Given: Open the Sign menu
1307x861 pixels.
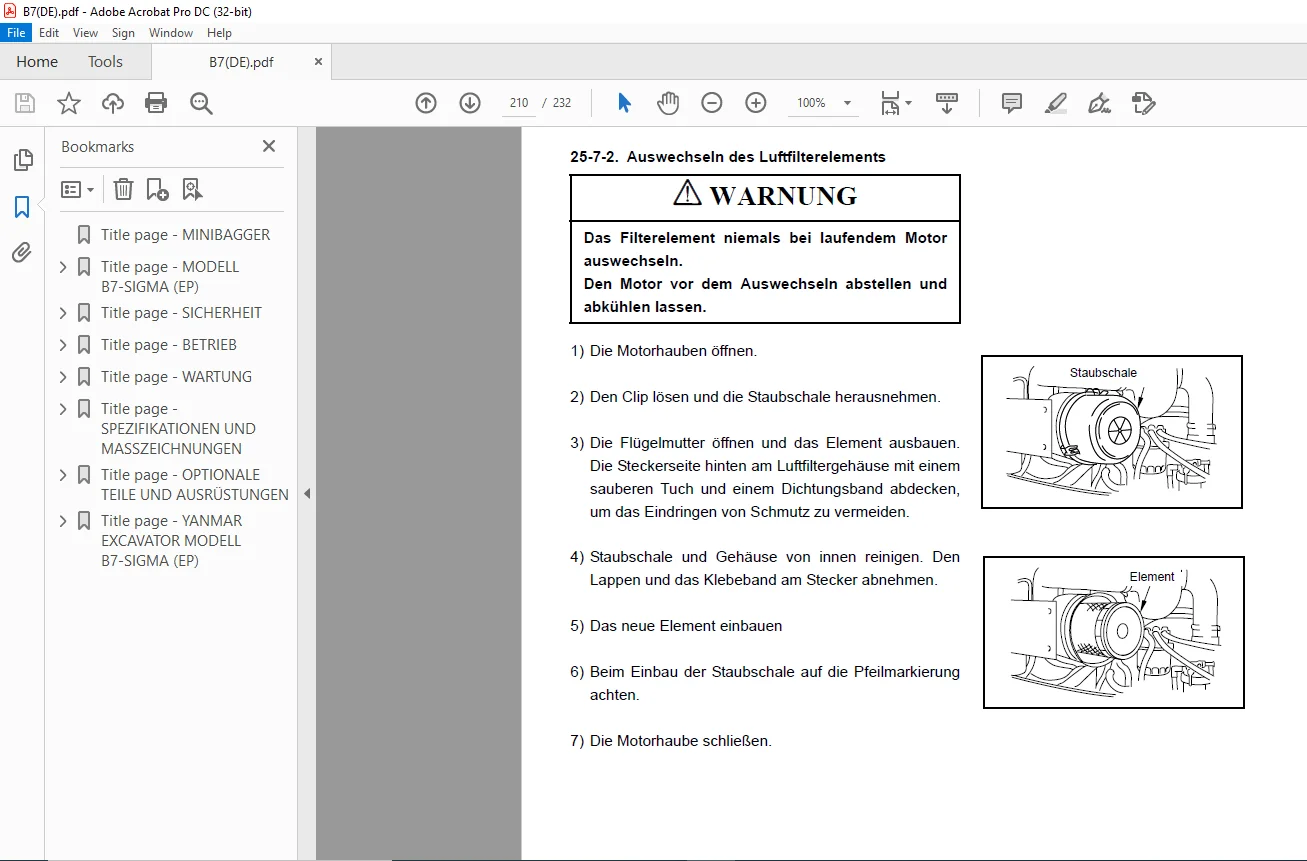Looking at the screenshot, I should tap(123, 33).
